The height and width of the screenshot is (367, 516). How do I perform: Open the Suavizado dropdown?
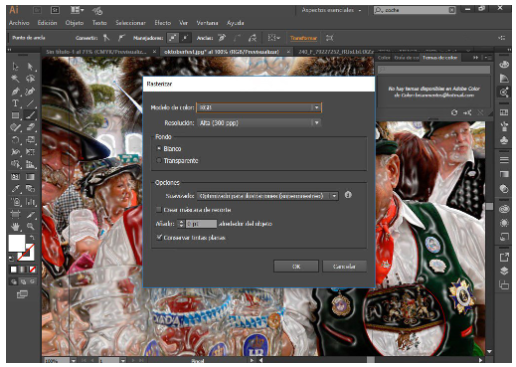point(267,196)
